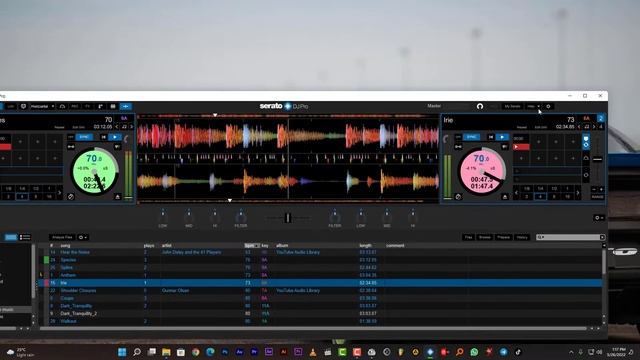Open Serato setup gear icon
Image resolution: width=640 pixels, height=360 pixels.
tap(548, 107)
